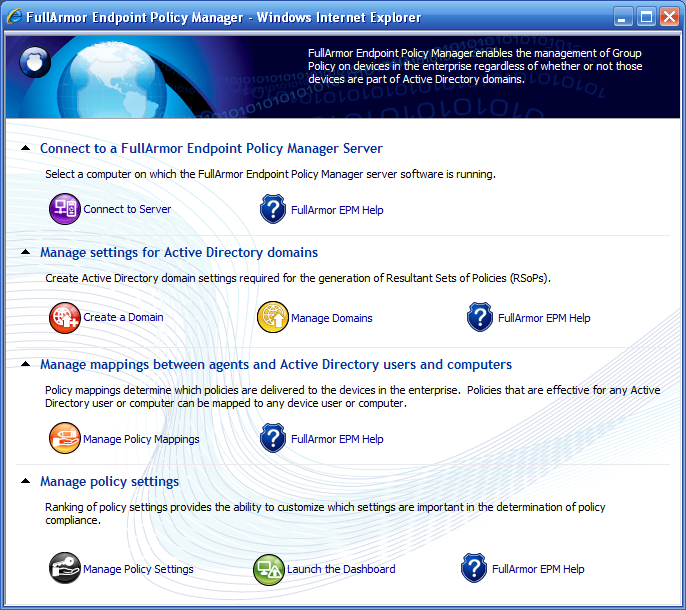Viewport: 686px width, 610px height.
Task: Click heading Manage mappings between agents and Active Directory
Action: tap(276, 365)
